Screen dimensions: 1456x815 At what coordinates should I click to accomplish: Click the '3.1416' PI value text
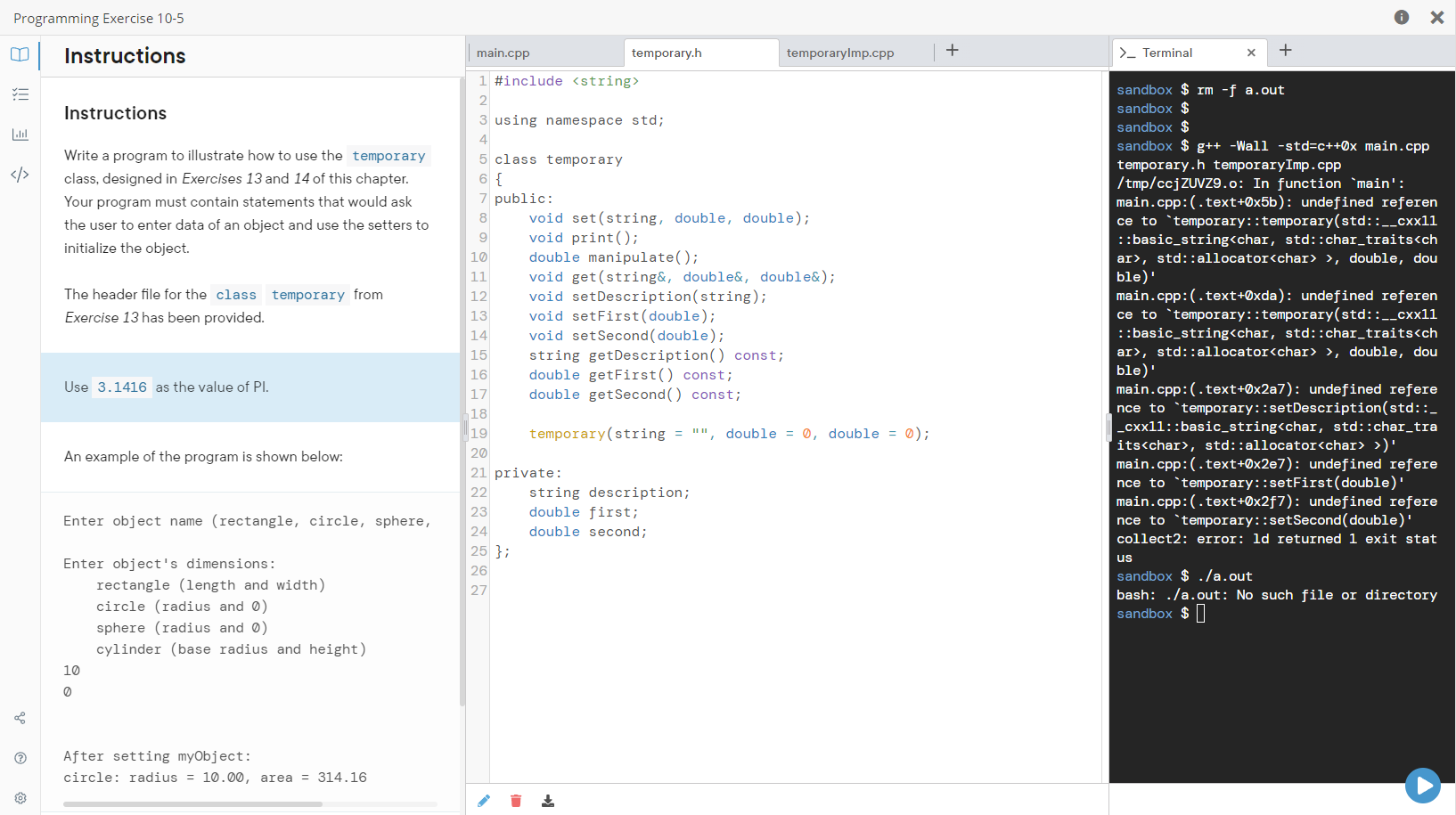(122, 387)
